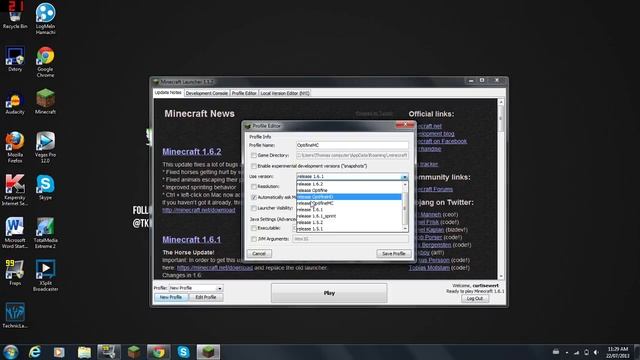
Task: Open the Technic Launcher desktop shortcut
Action: pyautogui.click(x=15, y=316)
